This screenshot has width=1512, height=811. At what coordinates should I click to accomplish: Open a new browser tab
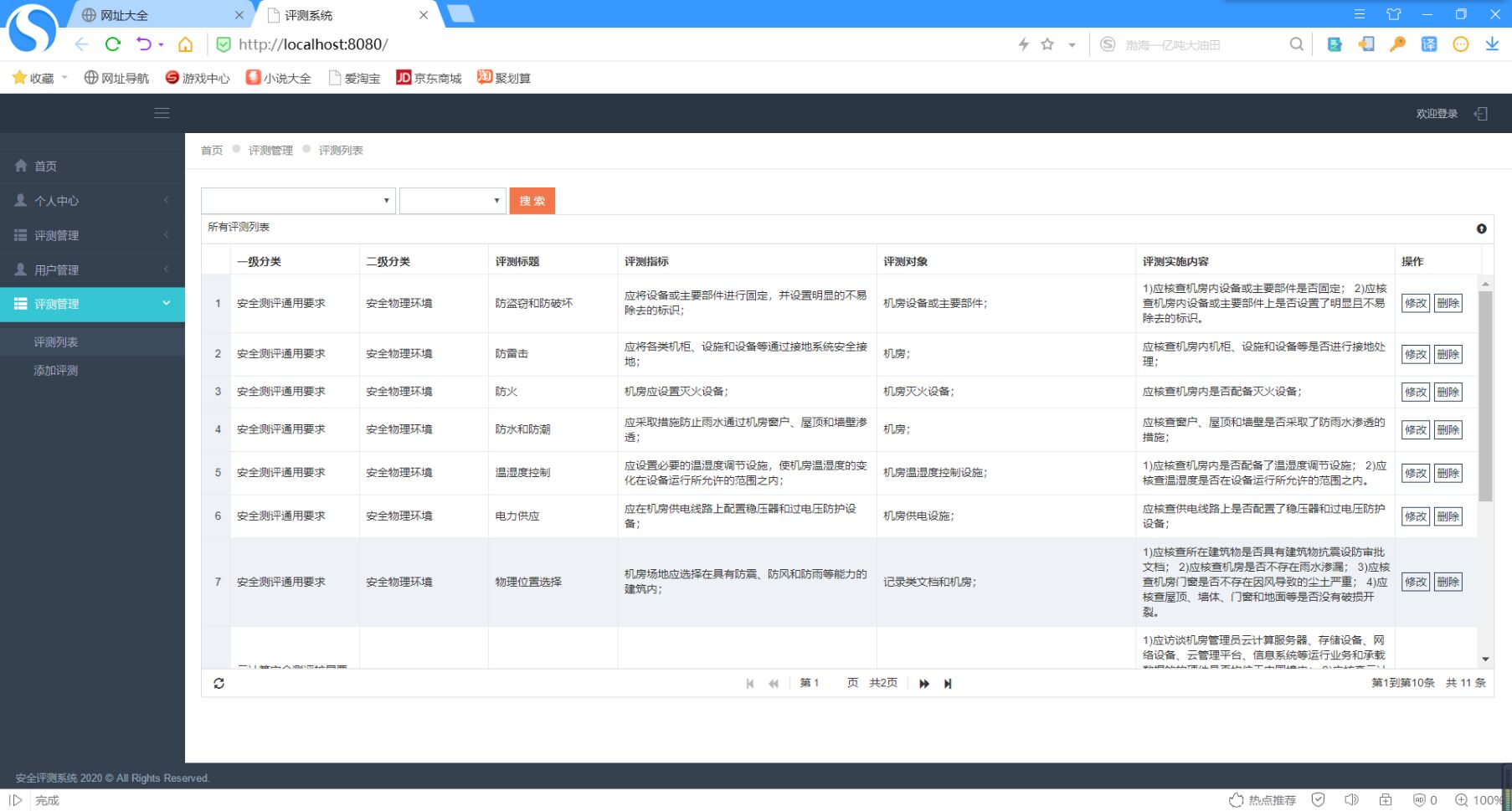(x=460, y=13)
